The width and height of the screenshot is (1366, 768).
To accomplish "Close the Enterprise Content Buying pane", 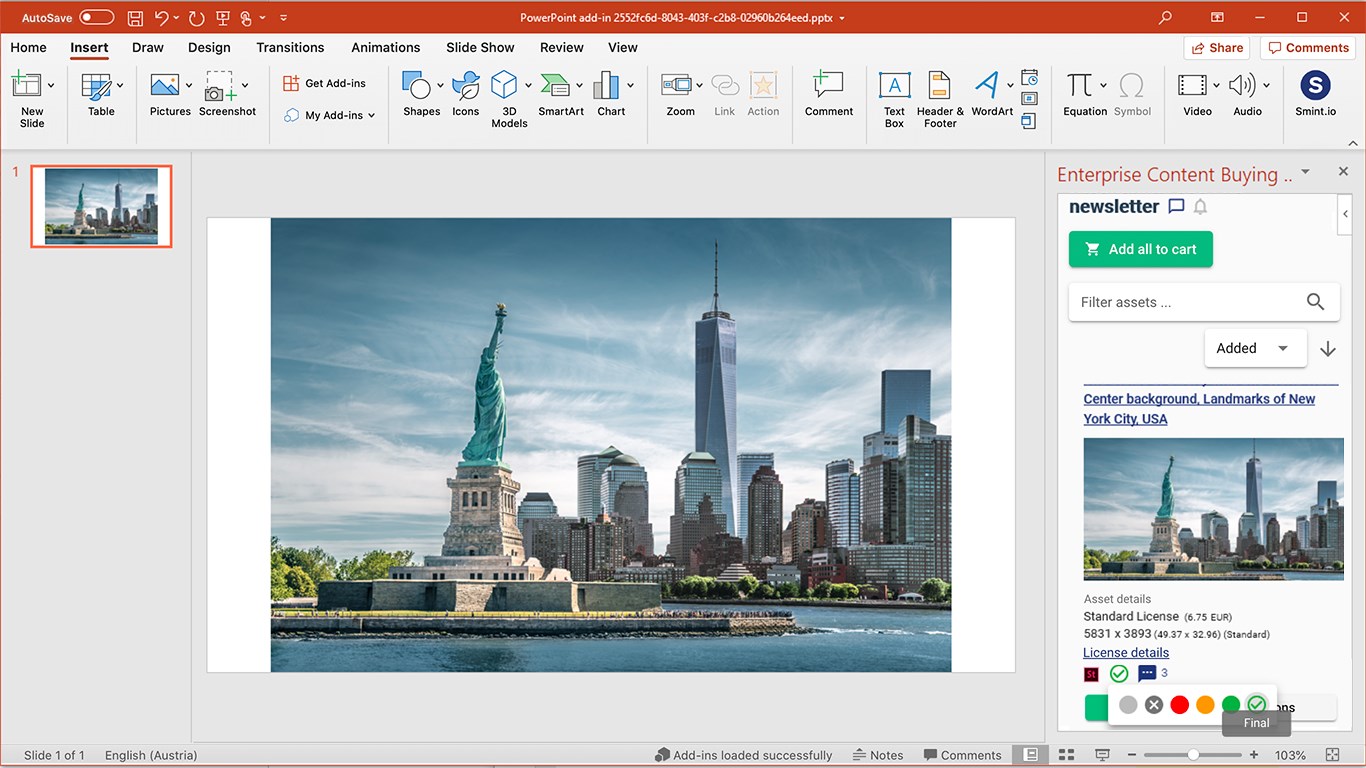I will point(1343,172).
